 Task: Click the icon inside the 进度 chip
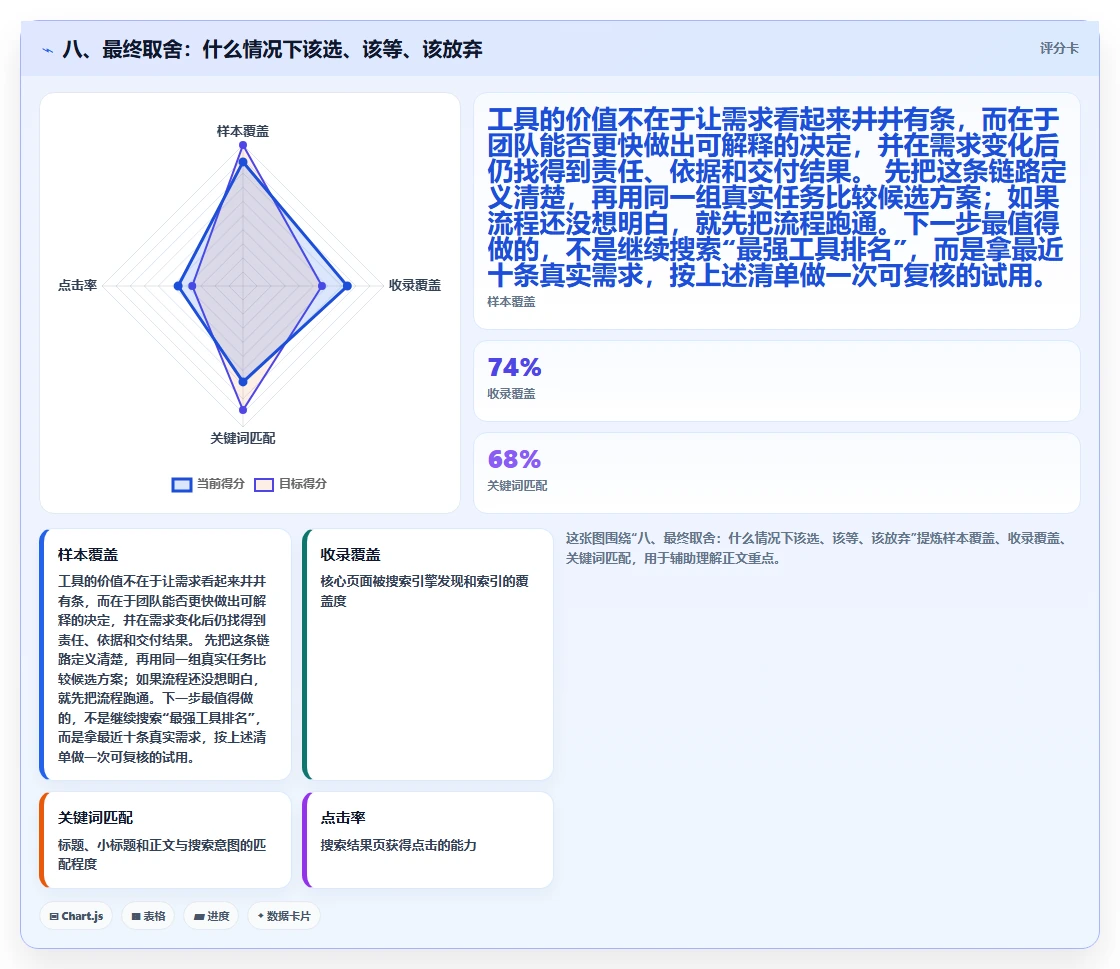point(199,917)
